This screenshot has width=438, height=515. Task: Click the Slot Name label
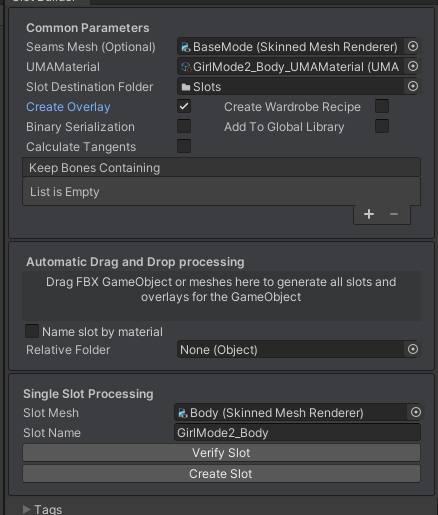coord(52,433)
